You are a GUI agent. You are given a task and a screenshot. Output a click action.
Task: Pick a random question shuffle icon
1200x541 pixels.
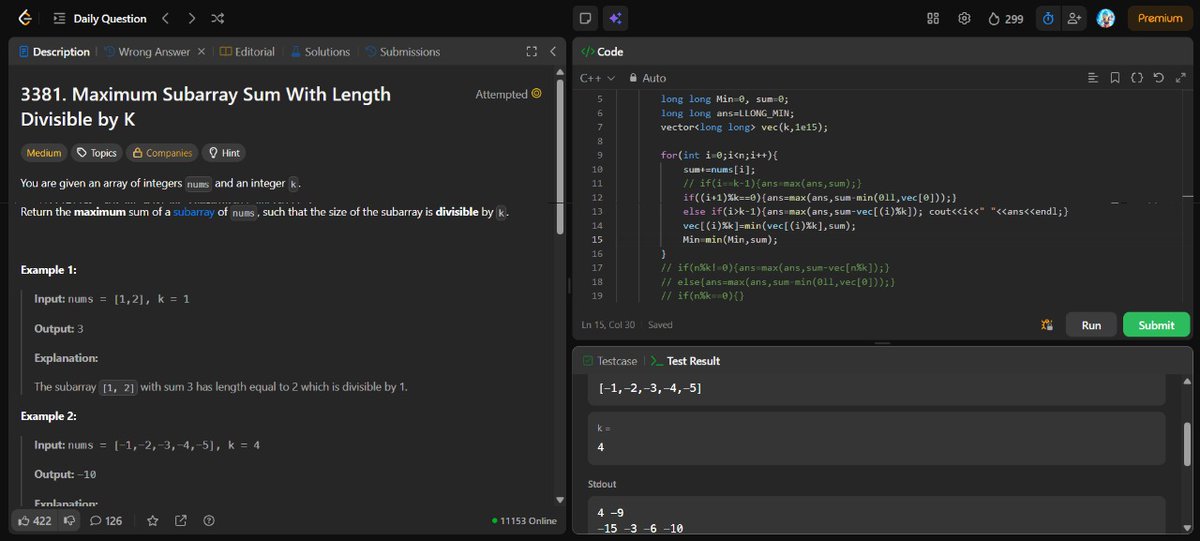218,18
